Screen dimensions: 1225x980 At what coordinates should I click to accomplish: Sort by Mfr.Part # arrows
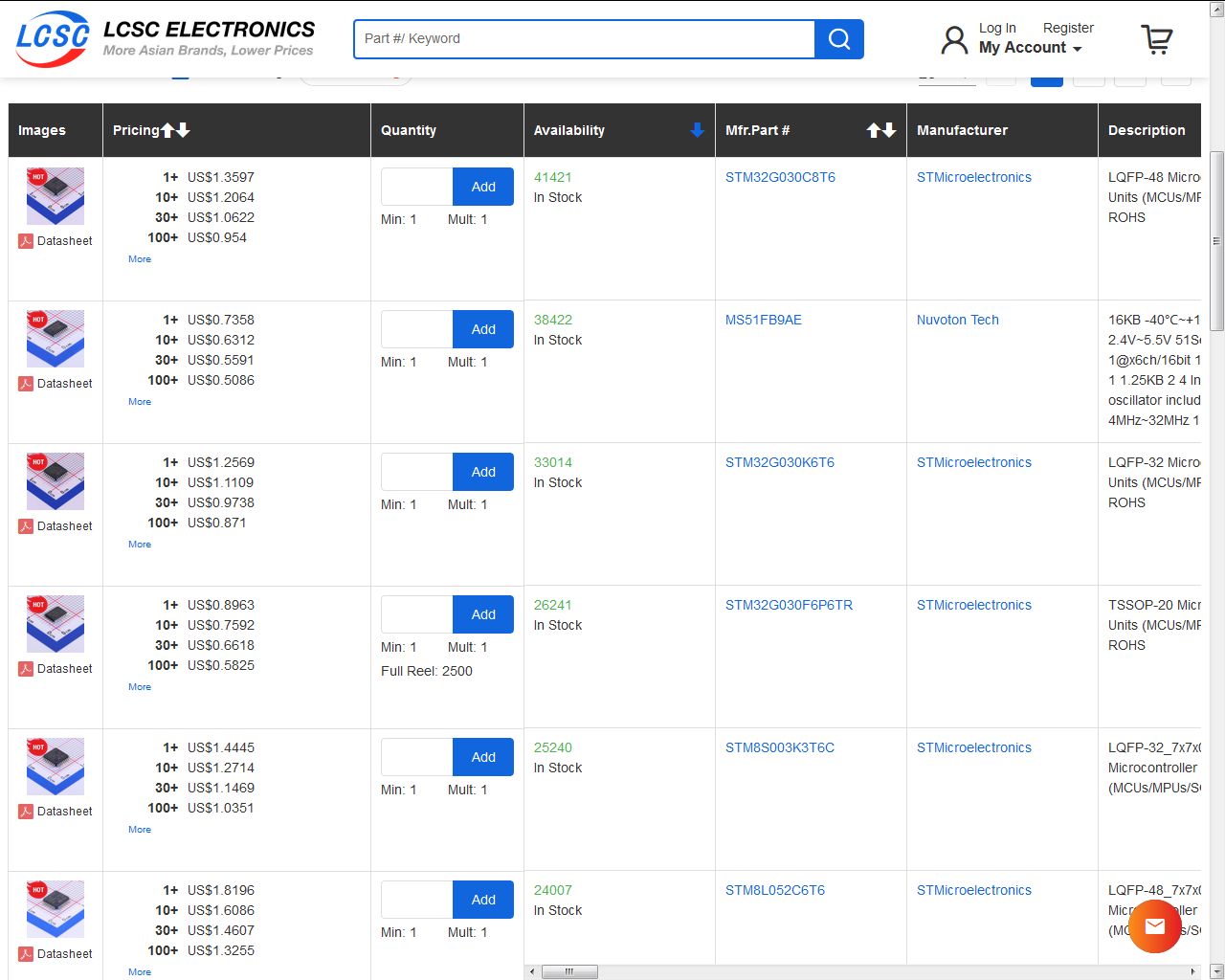pos(880,130)
